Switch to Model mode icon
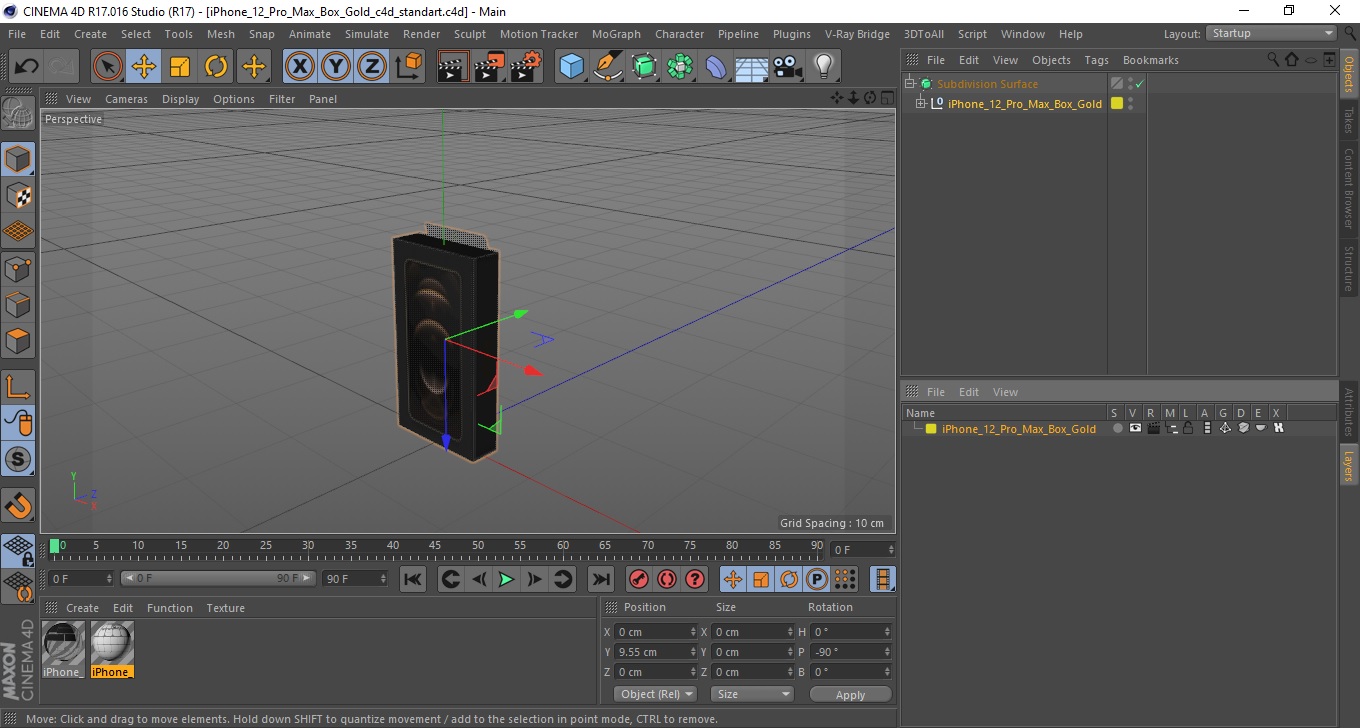 [18, 159]
